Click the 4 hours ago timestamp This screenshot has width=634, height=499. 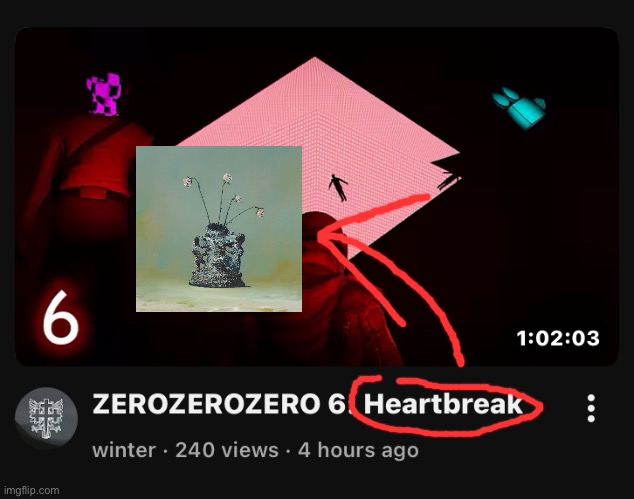[358, 450]
